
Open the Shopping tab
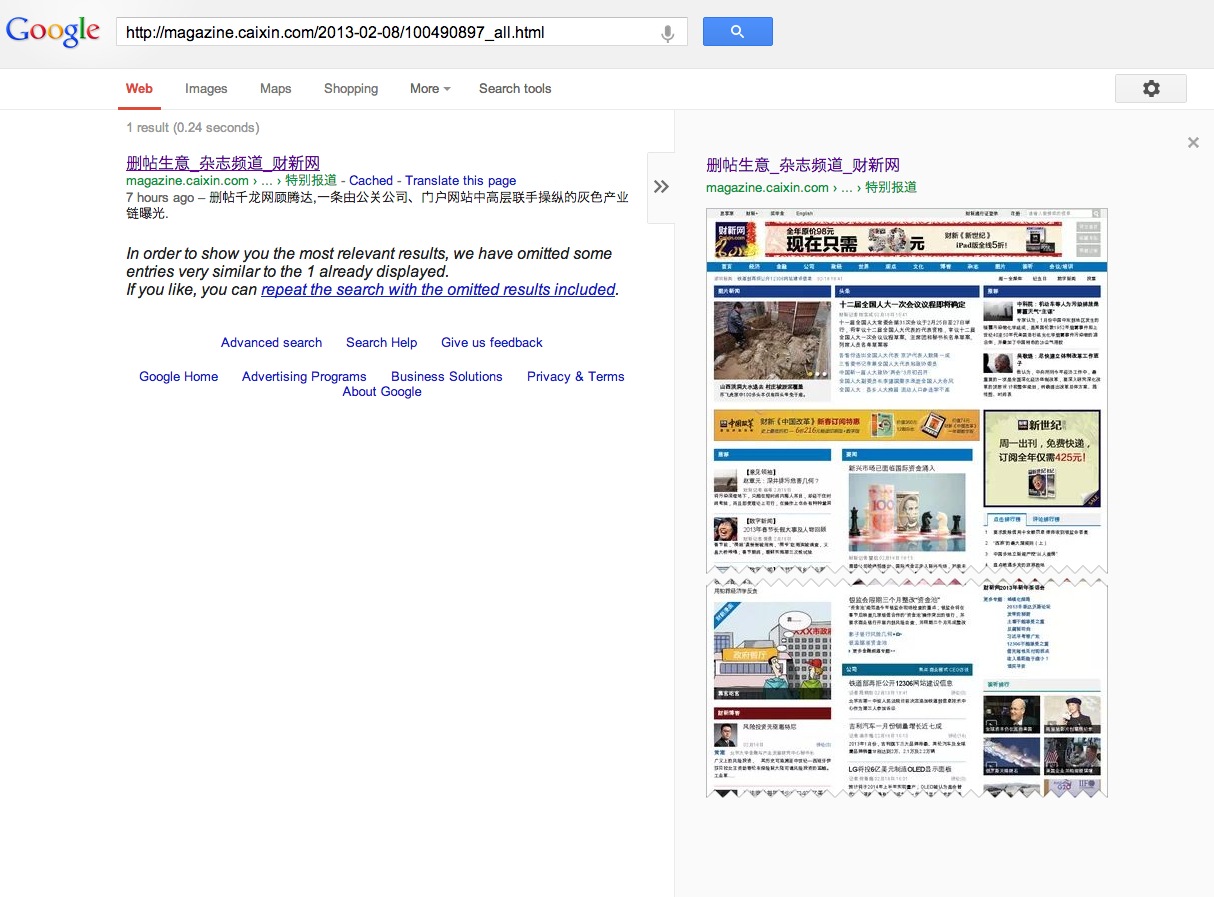click(x=351, y=88)
